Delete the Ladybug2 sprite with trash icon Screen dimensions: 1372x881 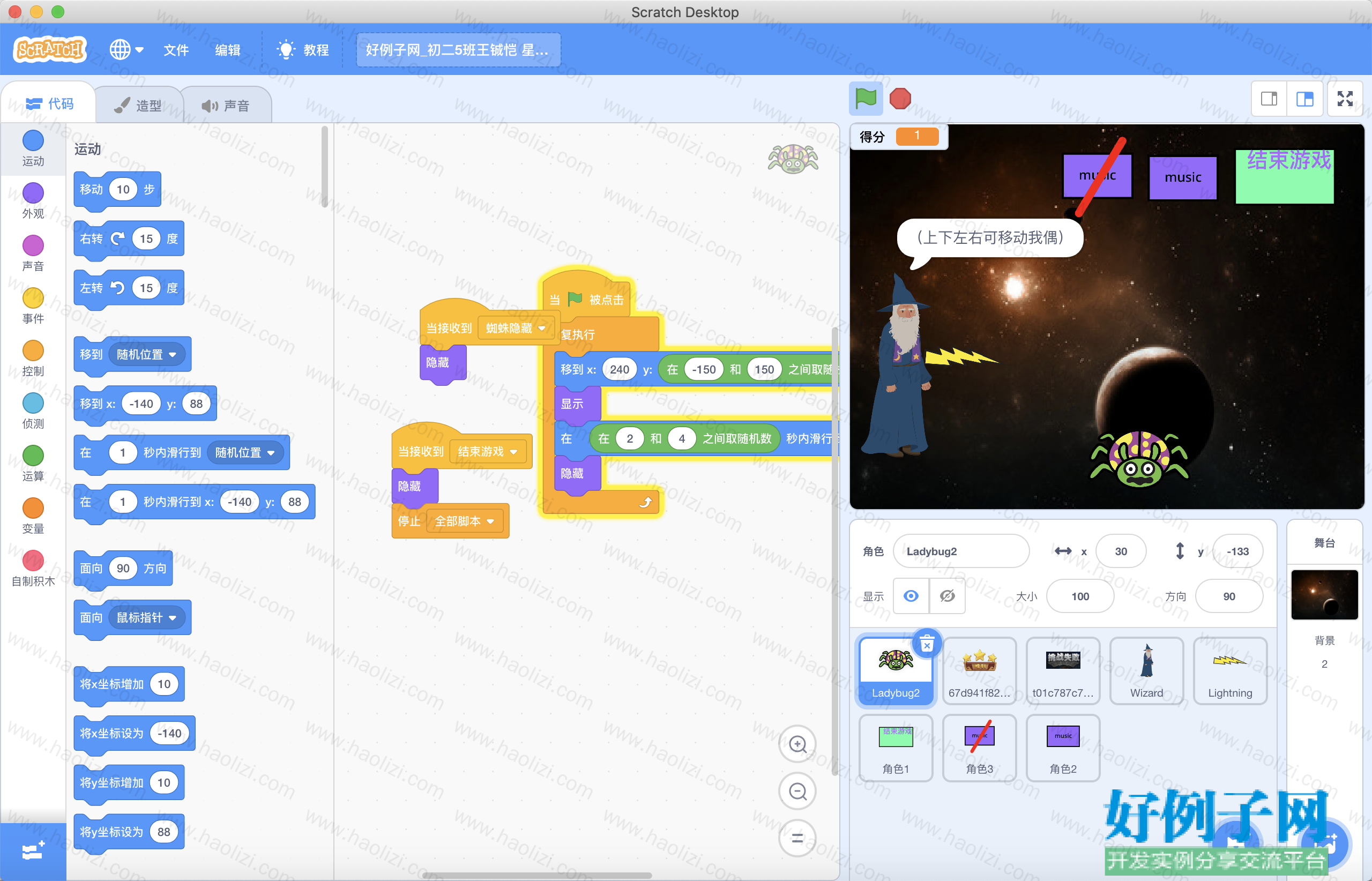point(927,644)
